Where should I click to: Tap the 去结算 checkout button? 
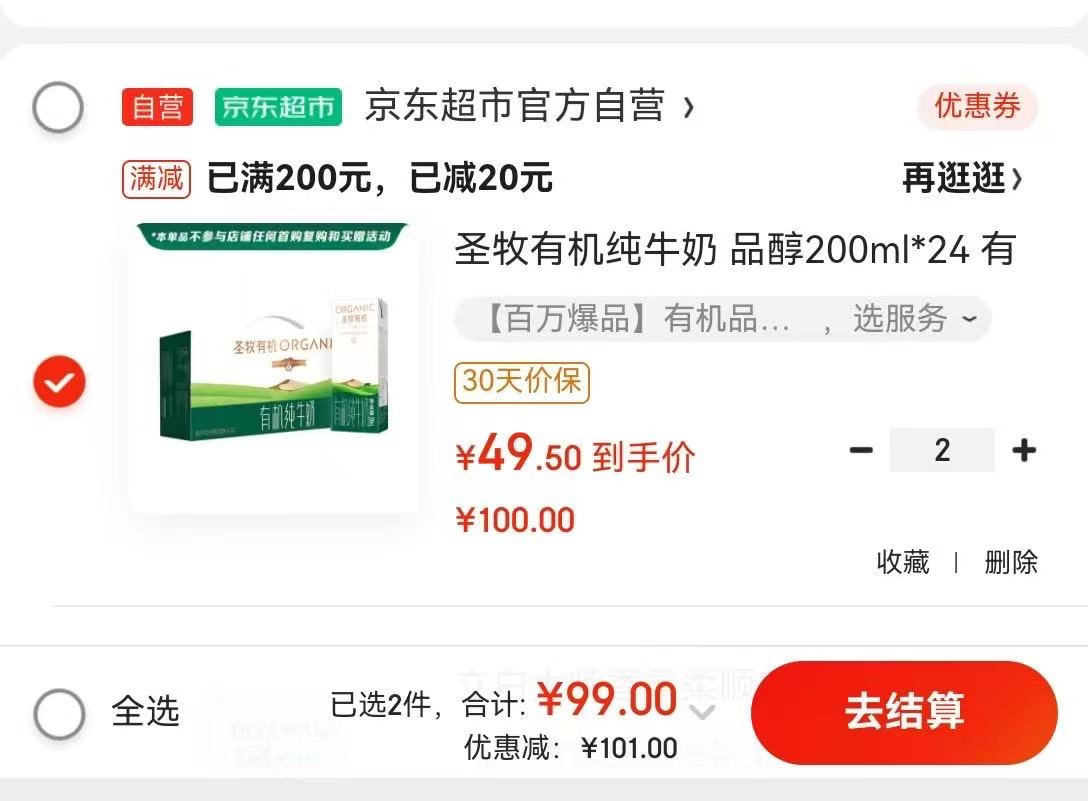tap(904, 712)
